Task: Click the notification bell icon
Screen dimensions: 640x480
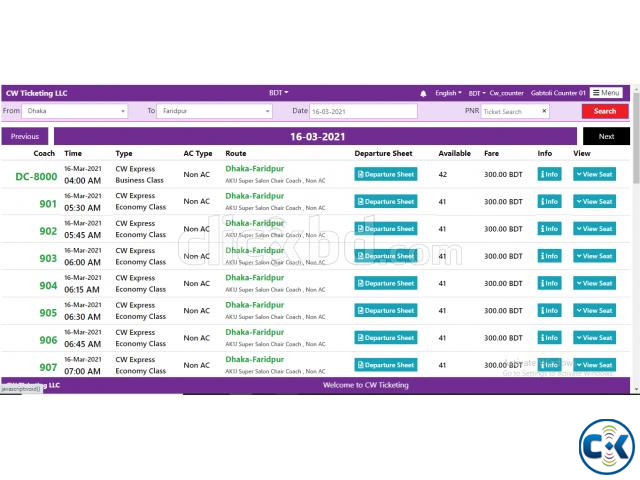Action: point(423,93)
